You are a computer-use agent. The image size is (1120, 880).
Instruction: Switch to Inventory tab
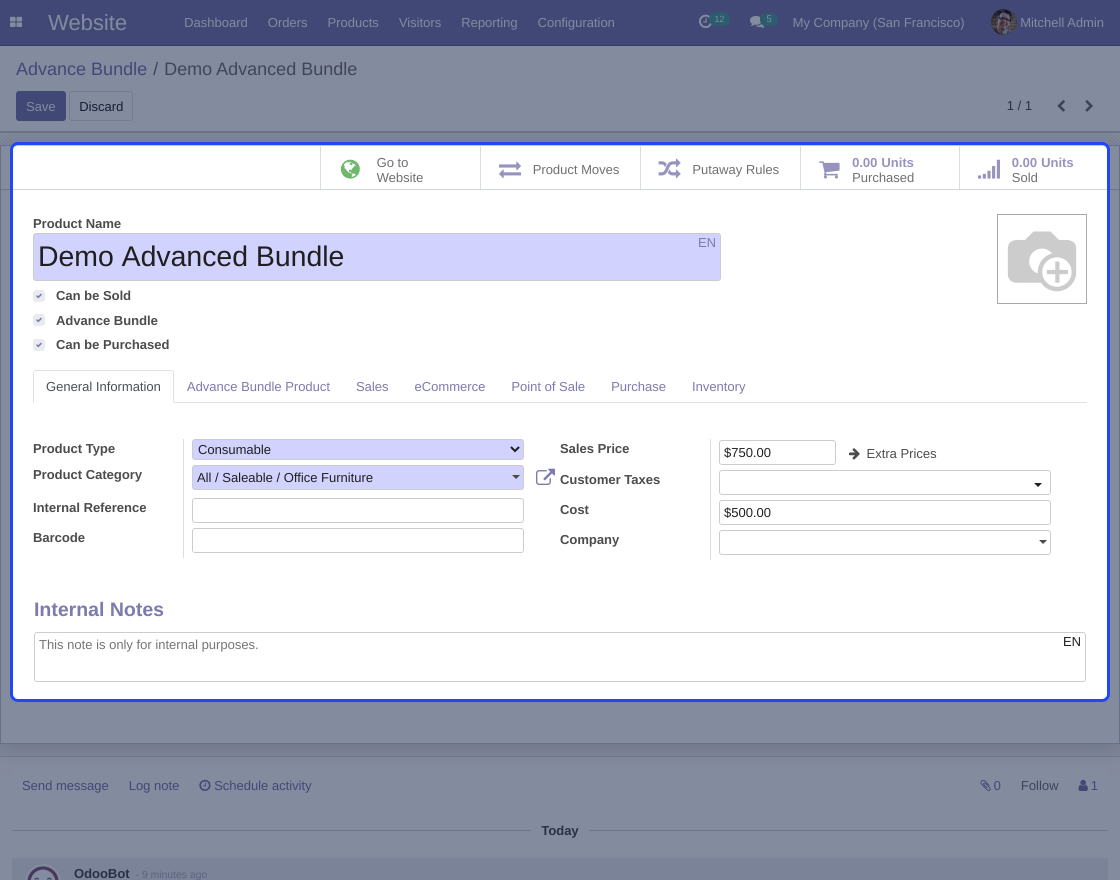tap(719, 386)
